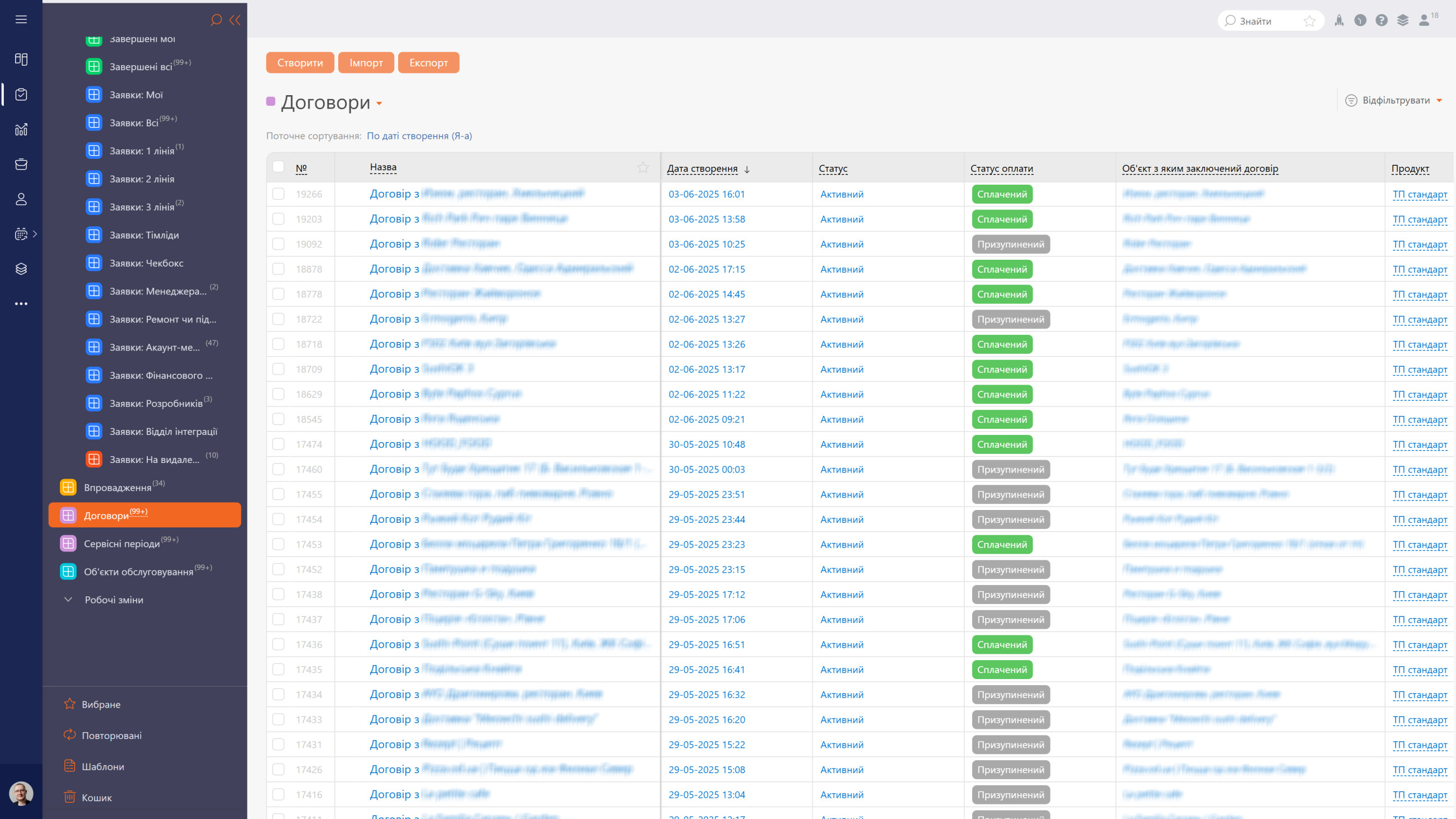Open the Кошик trash icon
This screenshot has height=819, width=1456.
click(x=69, y=797)
